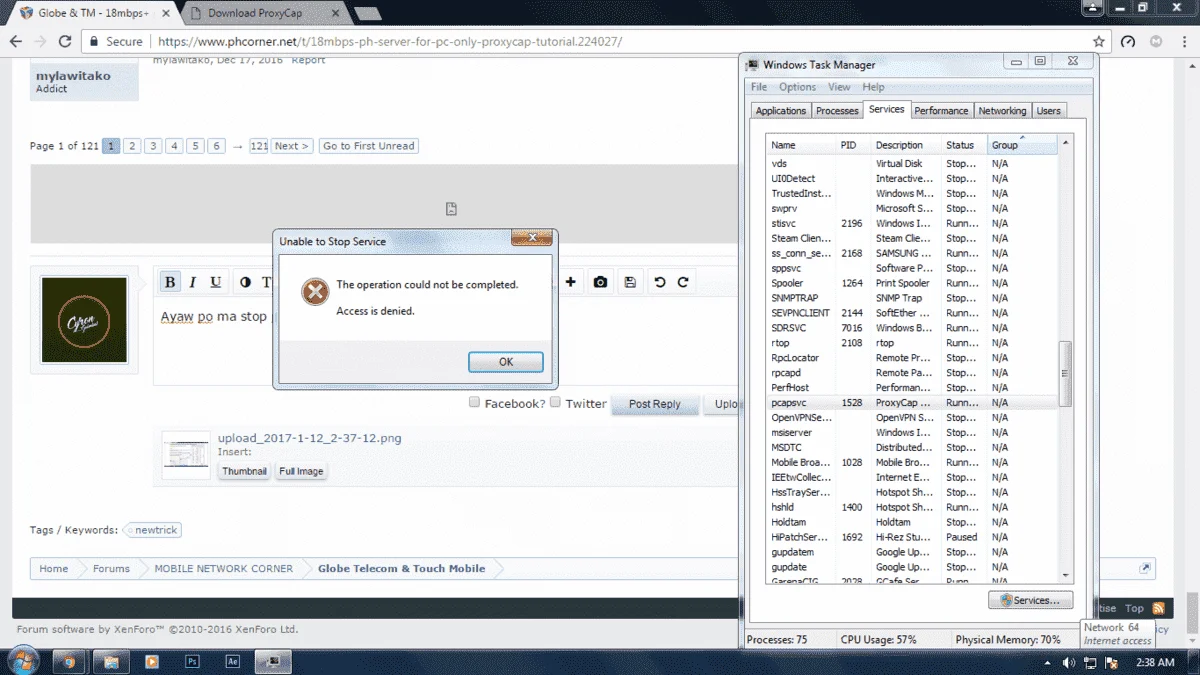
Task: Open the text color picker in the editor
Action: coord(245,282)
